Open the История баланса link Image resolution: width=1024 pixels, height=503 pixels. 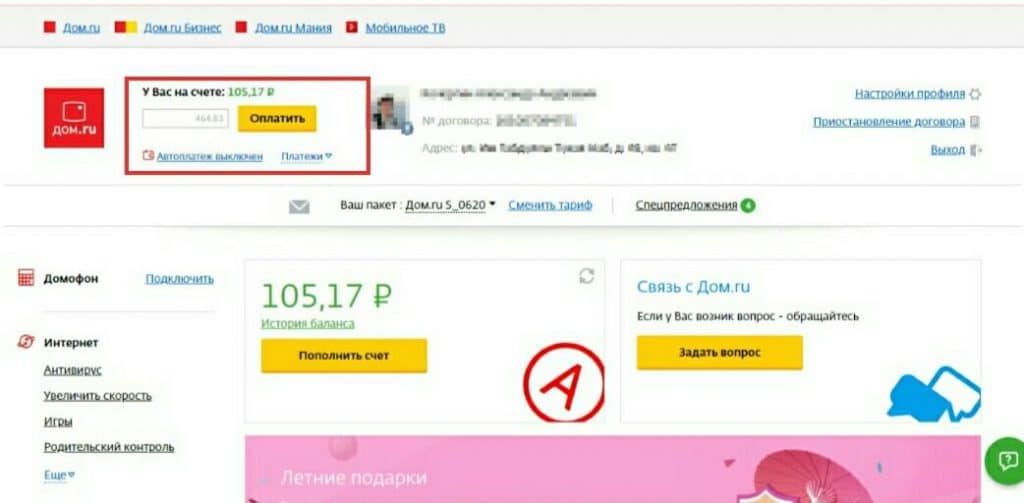(x=308, y=323)
